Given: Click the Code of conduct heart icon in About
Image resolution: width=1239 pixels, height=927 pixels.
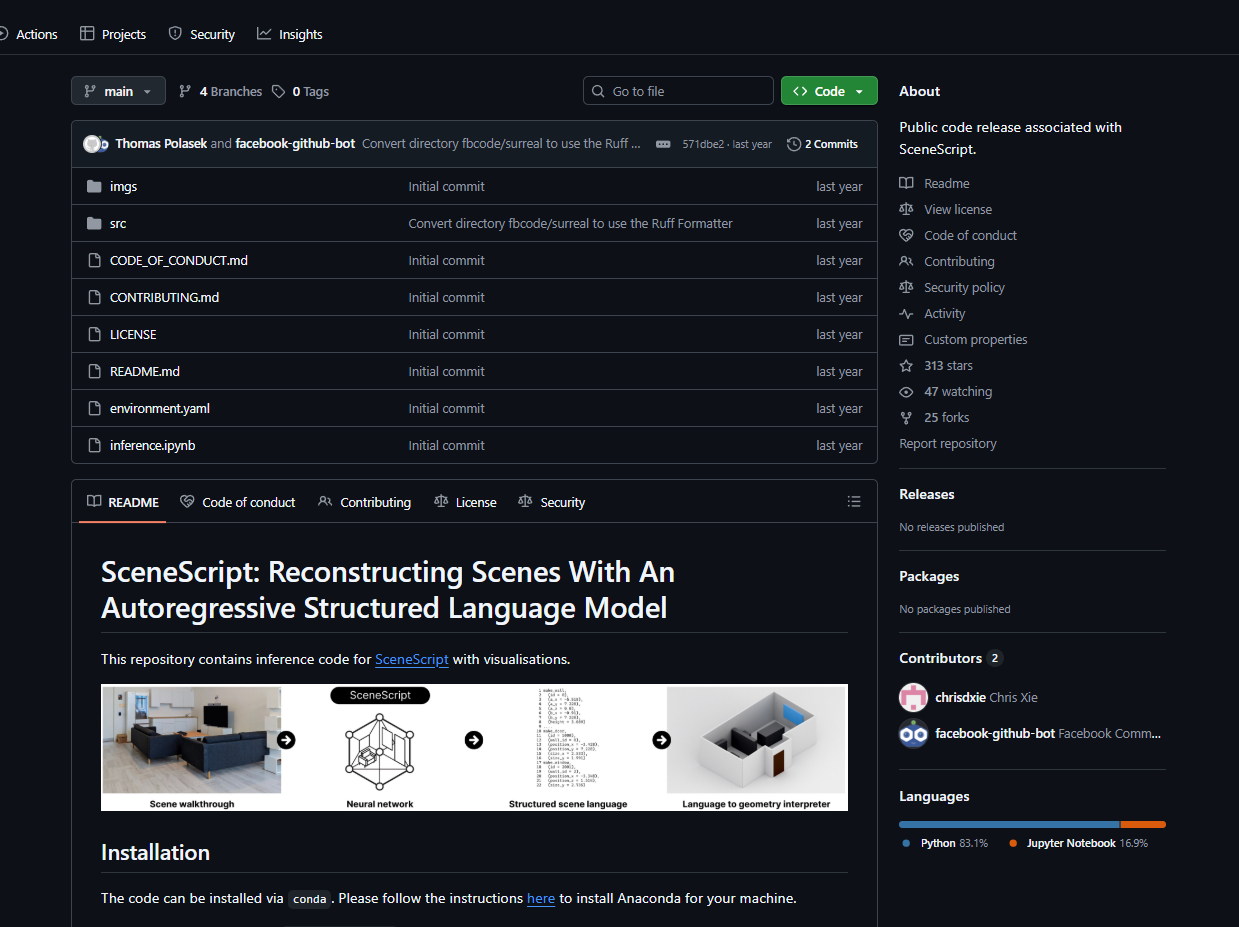Looking at the screenshot, I should (x=906, y=235).
